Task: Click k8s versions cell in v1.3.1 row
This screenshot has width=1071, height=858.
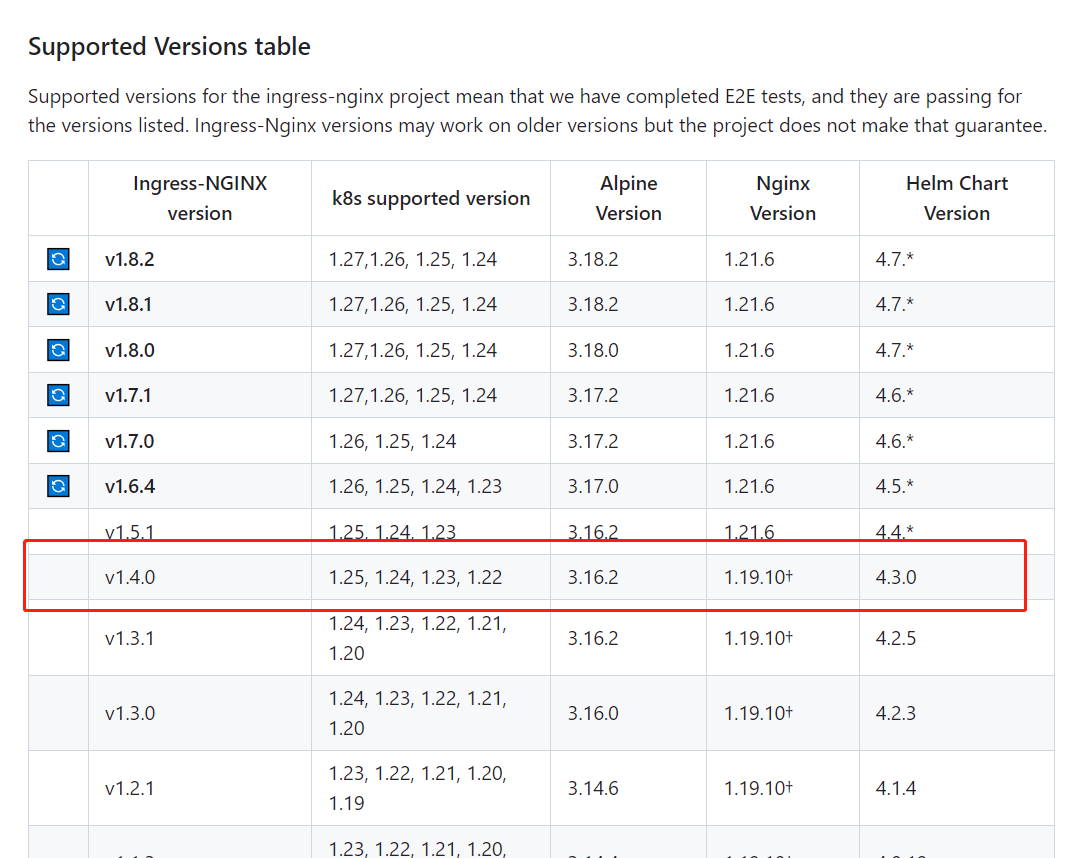Action: pos(430,638)
